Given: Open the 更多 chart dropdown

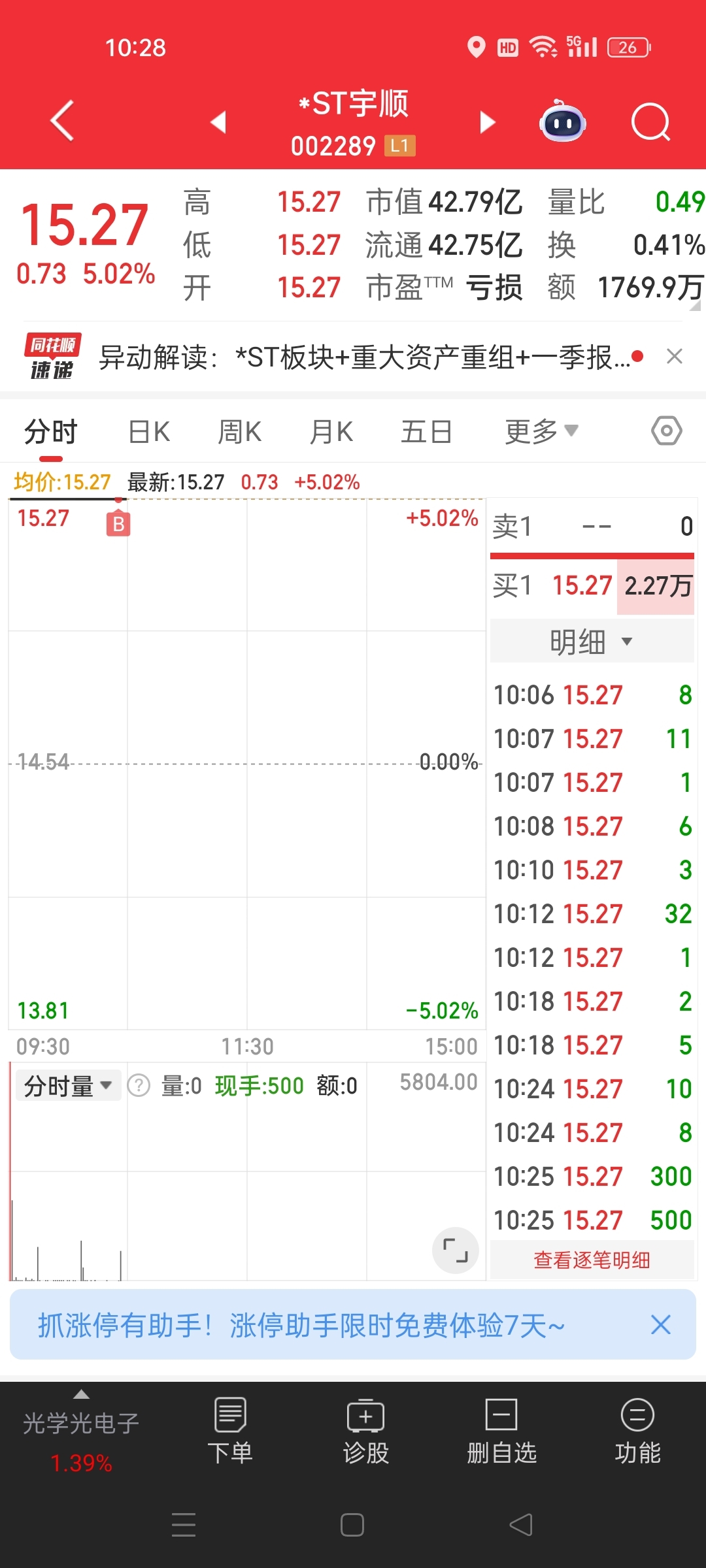Looking at the screenshot, I should 541,431.
